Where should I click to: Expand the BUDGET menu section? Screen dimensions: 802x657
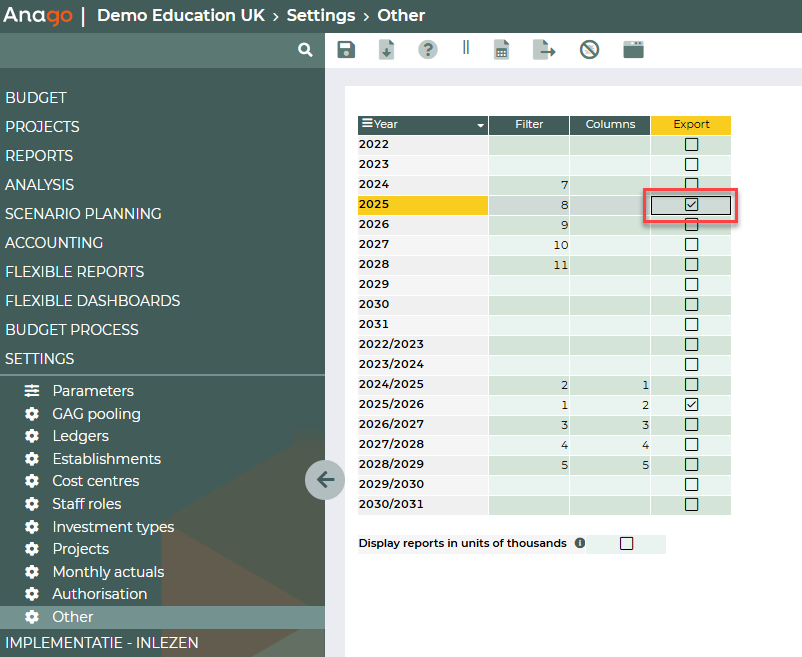click(x=36, y=98)
